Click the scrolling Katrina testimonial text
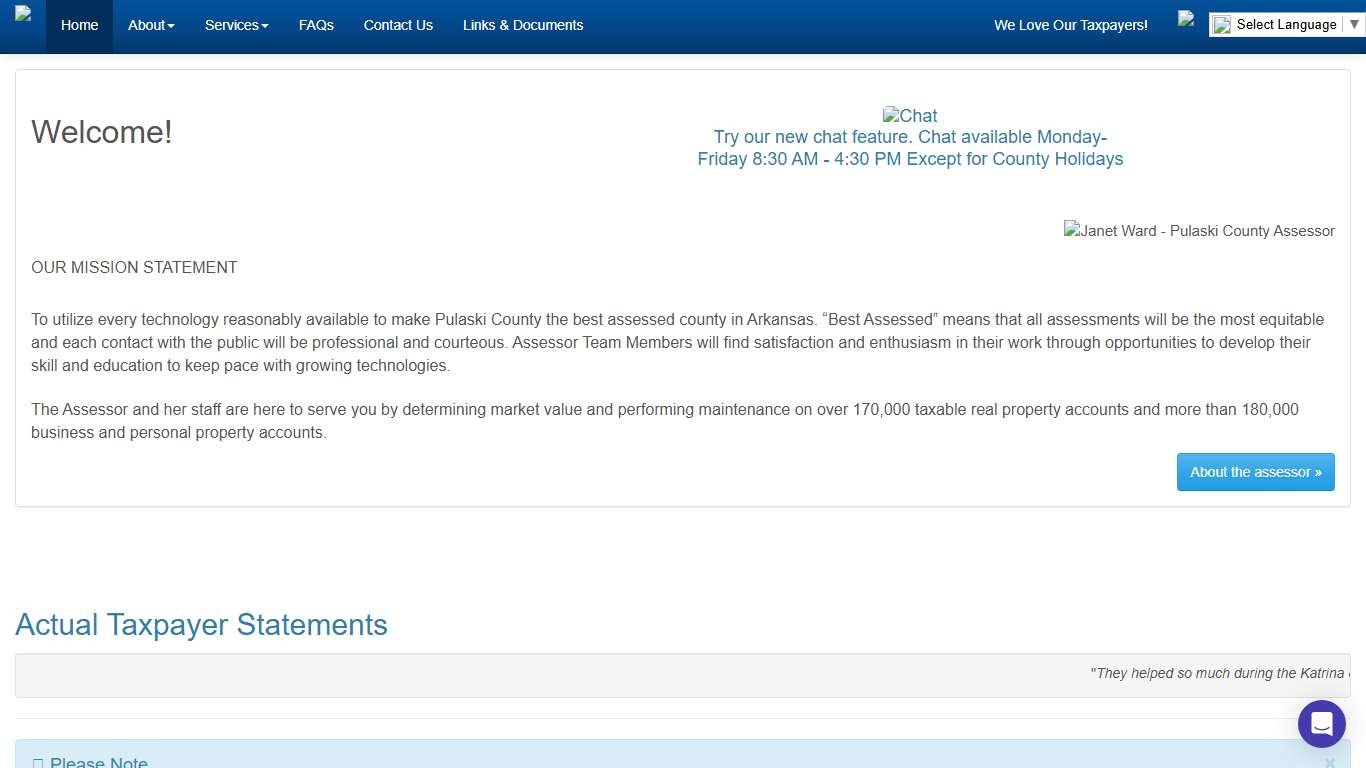This screenshot has width=1366, height=768. tap(1218, 674)
